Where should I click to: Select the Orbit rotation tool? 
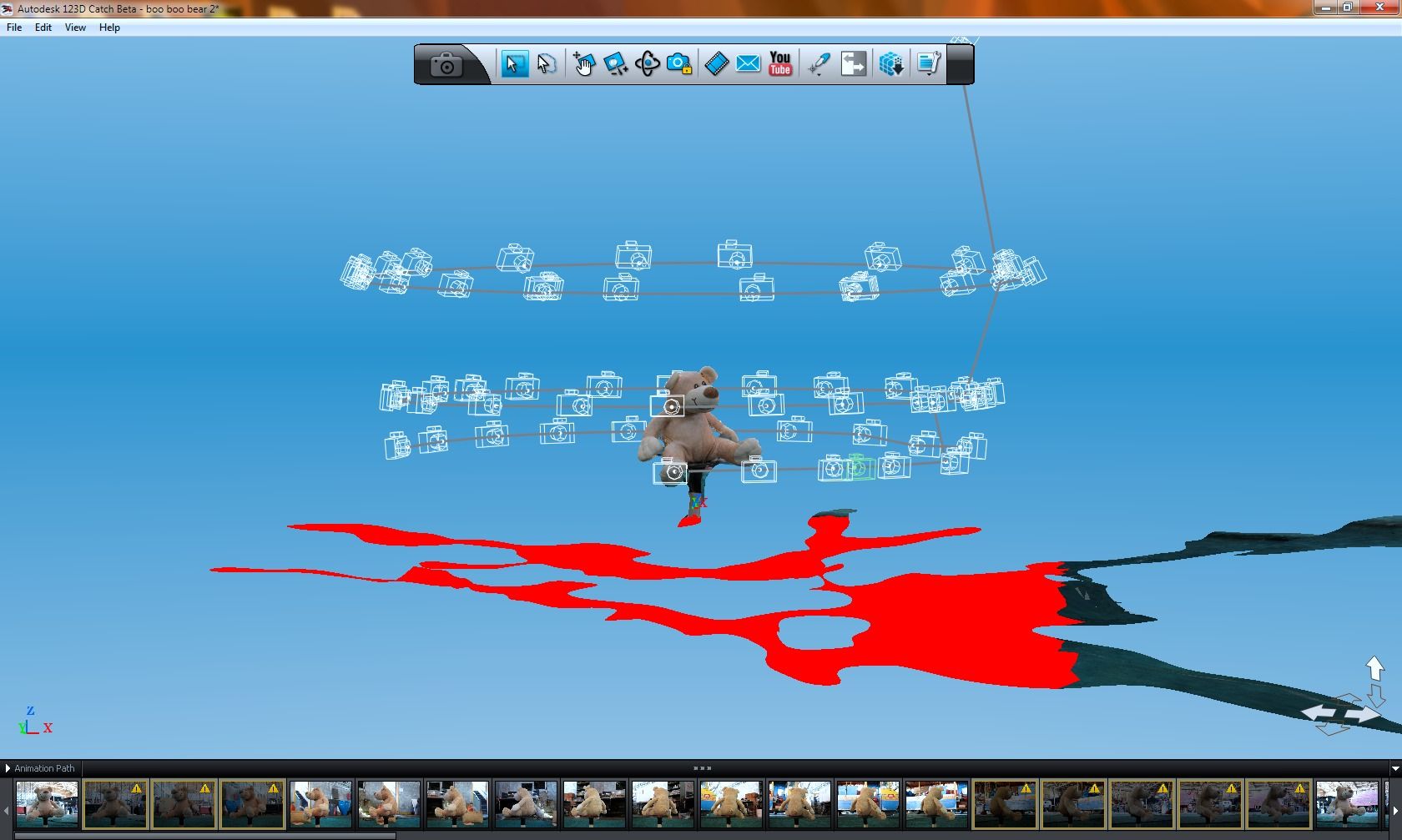point(648,63)
